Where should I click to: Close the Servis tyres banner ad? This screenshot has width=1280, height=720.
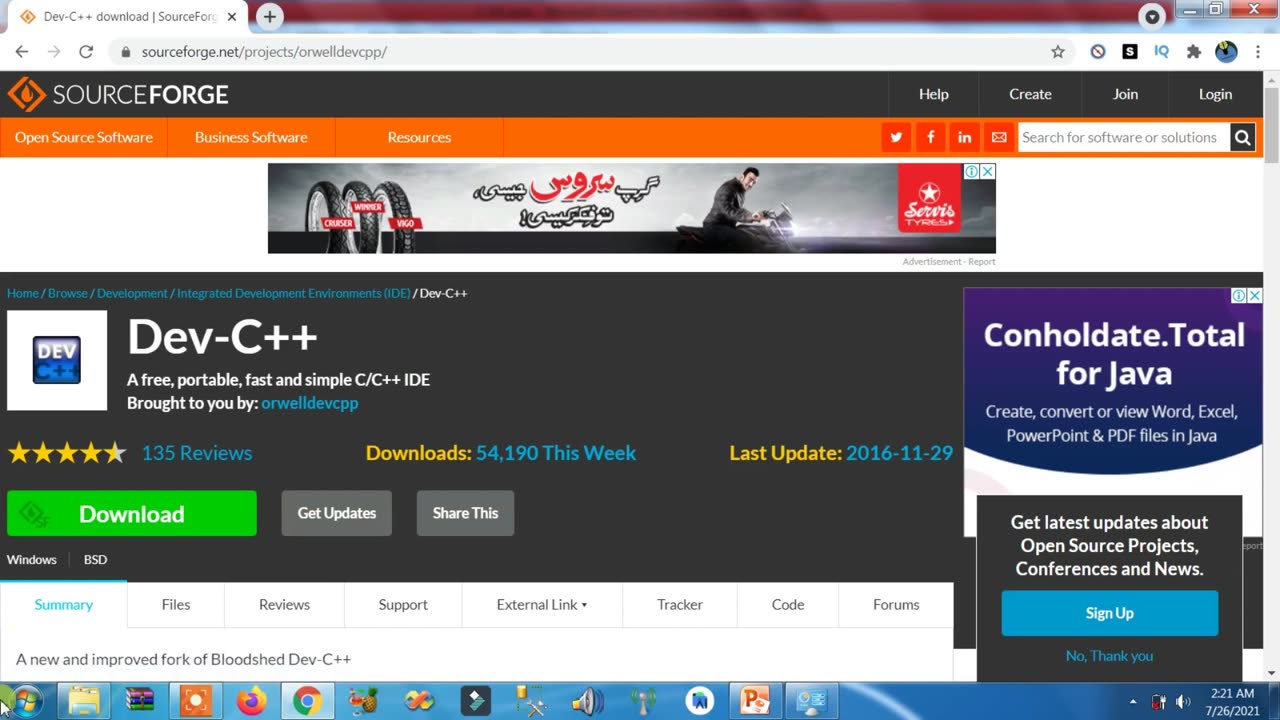(987, 172)
